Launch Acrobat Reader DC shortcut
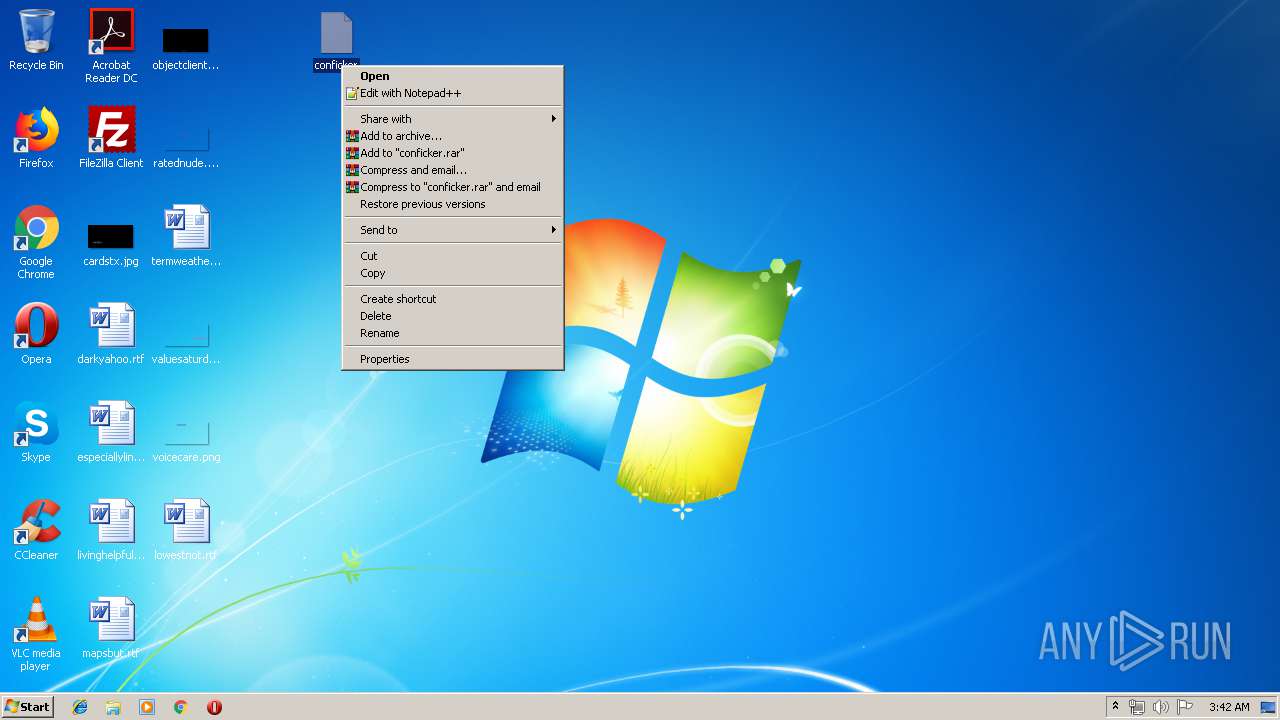This screenshot has height=720, width=1280. click(111, 45)
